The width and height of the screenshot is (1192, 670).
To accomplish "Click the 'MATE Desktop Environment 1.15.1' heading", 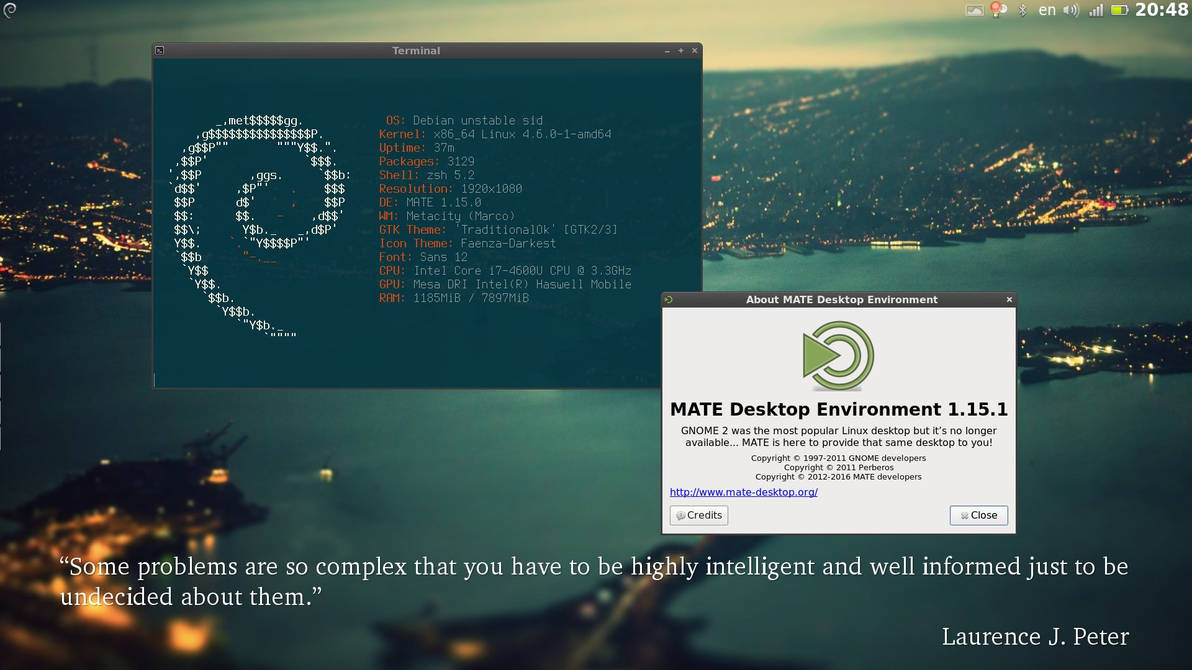I will point(839,409).
